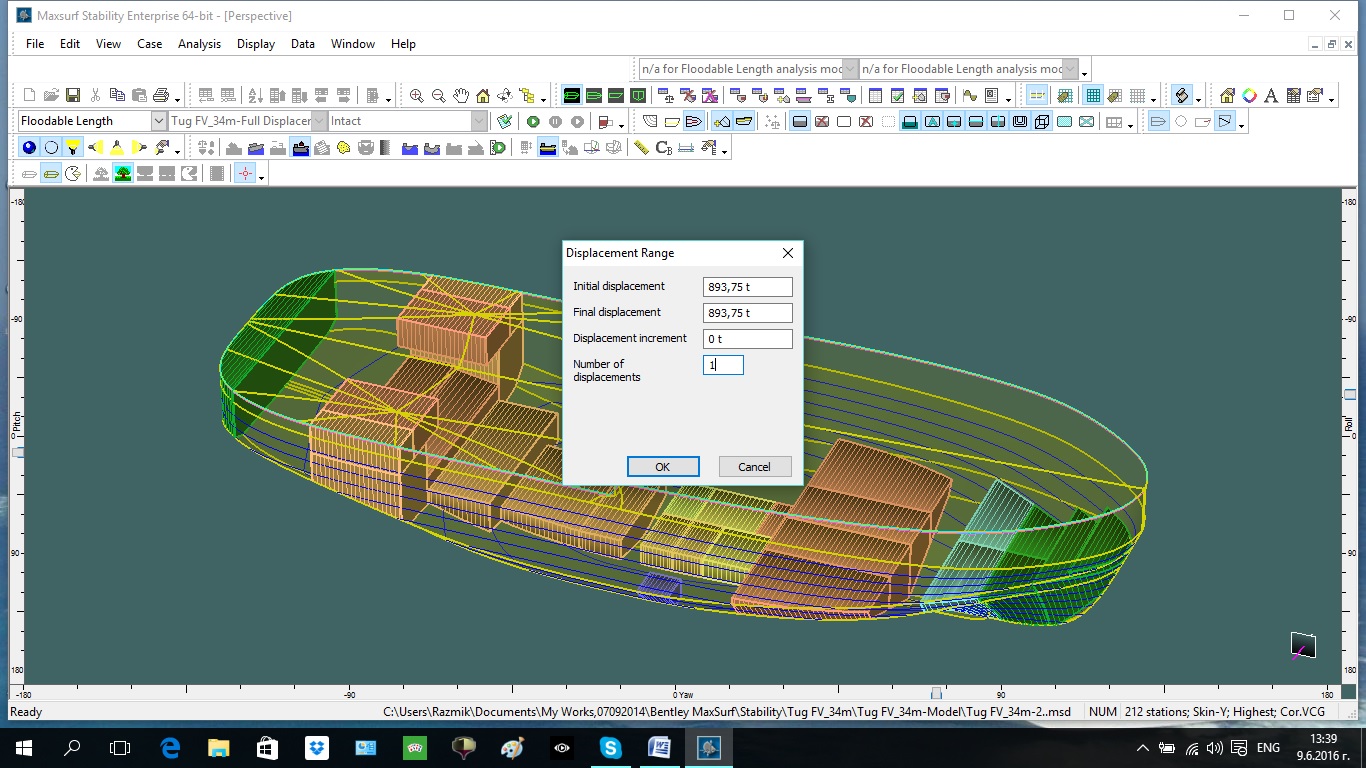Activate the Pan hand tool
This screenshot has height=768, width=1366.
(461, 96)
